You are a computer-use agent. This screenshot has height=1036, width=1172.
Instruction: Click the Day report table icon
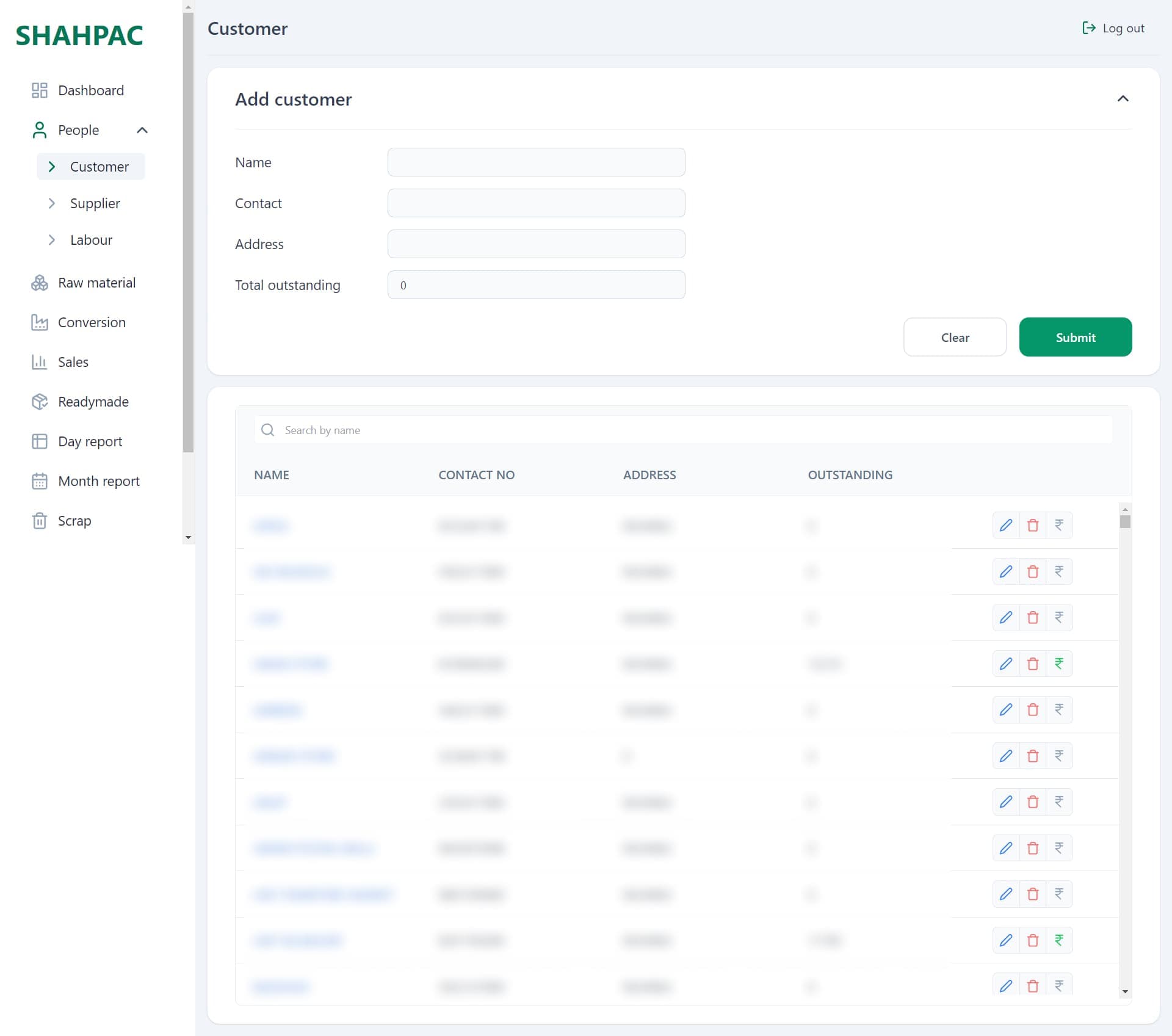pyautogui.click(x=40, y=441)
